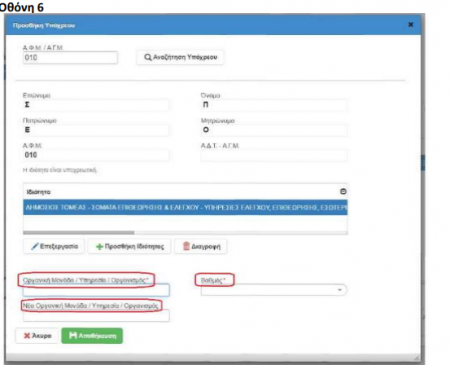450x365 pixels.
Task: Click the Διαγραφή button
Action: [x=201, y=246]
